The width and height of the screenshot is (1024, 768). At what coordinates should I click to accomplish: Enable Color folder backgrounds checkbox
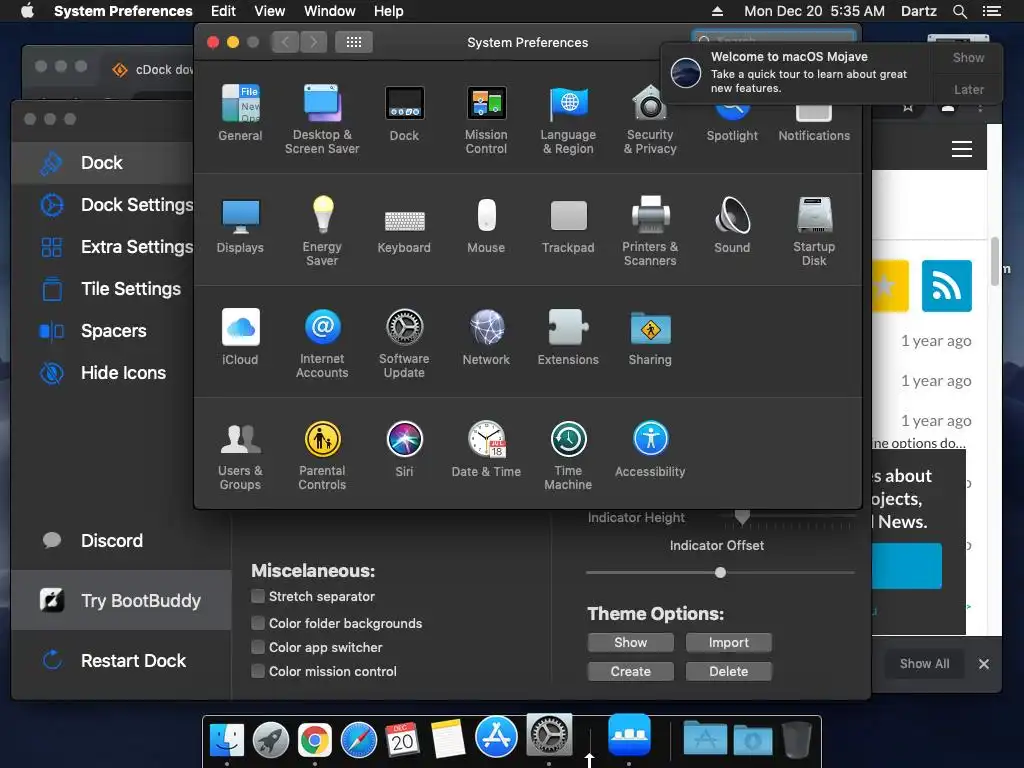258,623
